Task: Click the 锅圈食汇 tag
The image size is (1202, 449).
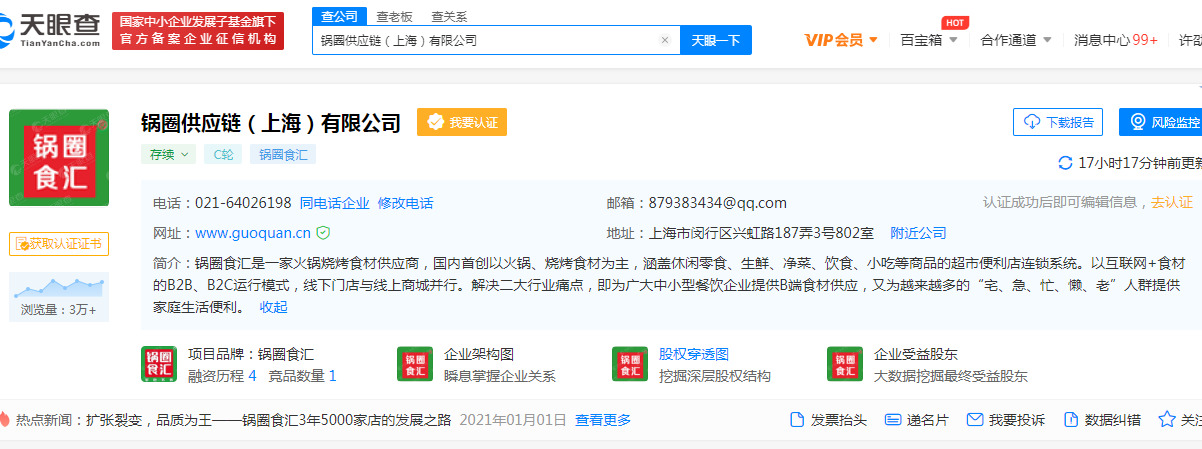Action: point(282,154)
